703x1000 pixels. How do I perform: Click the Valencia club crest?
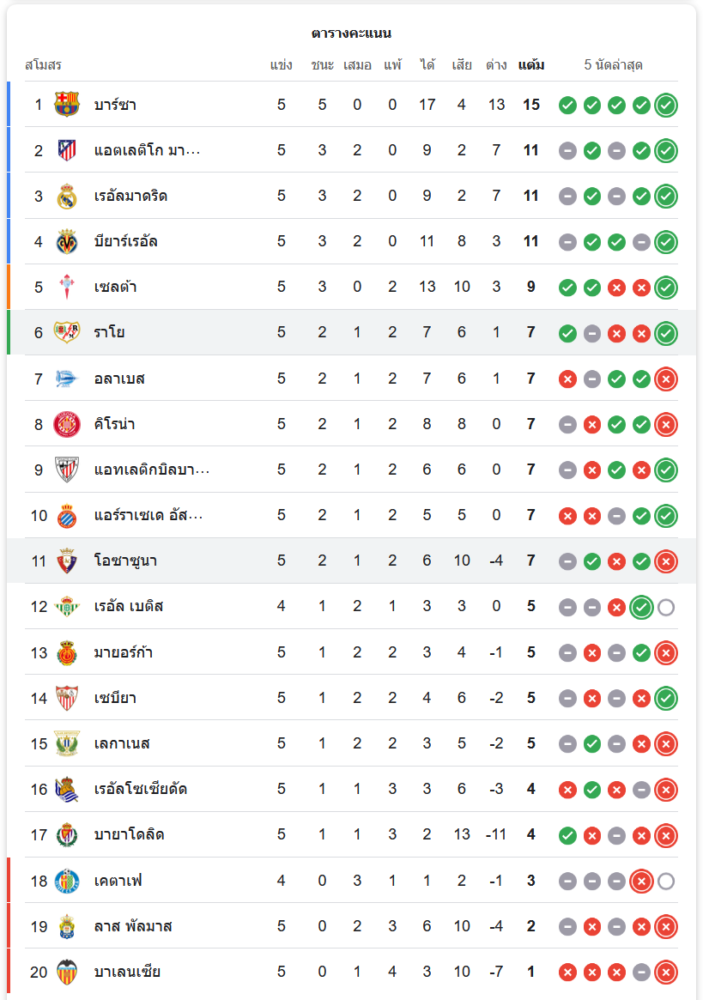click(x=67, y=972)
